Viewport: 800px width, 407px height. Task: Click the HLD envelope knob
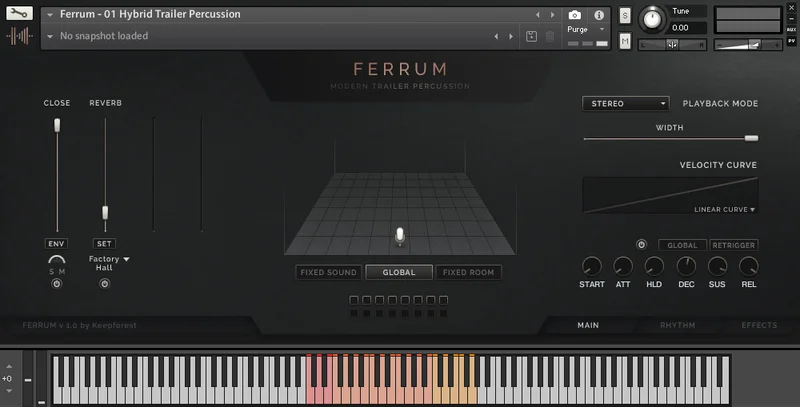[654, 266]
